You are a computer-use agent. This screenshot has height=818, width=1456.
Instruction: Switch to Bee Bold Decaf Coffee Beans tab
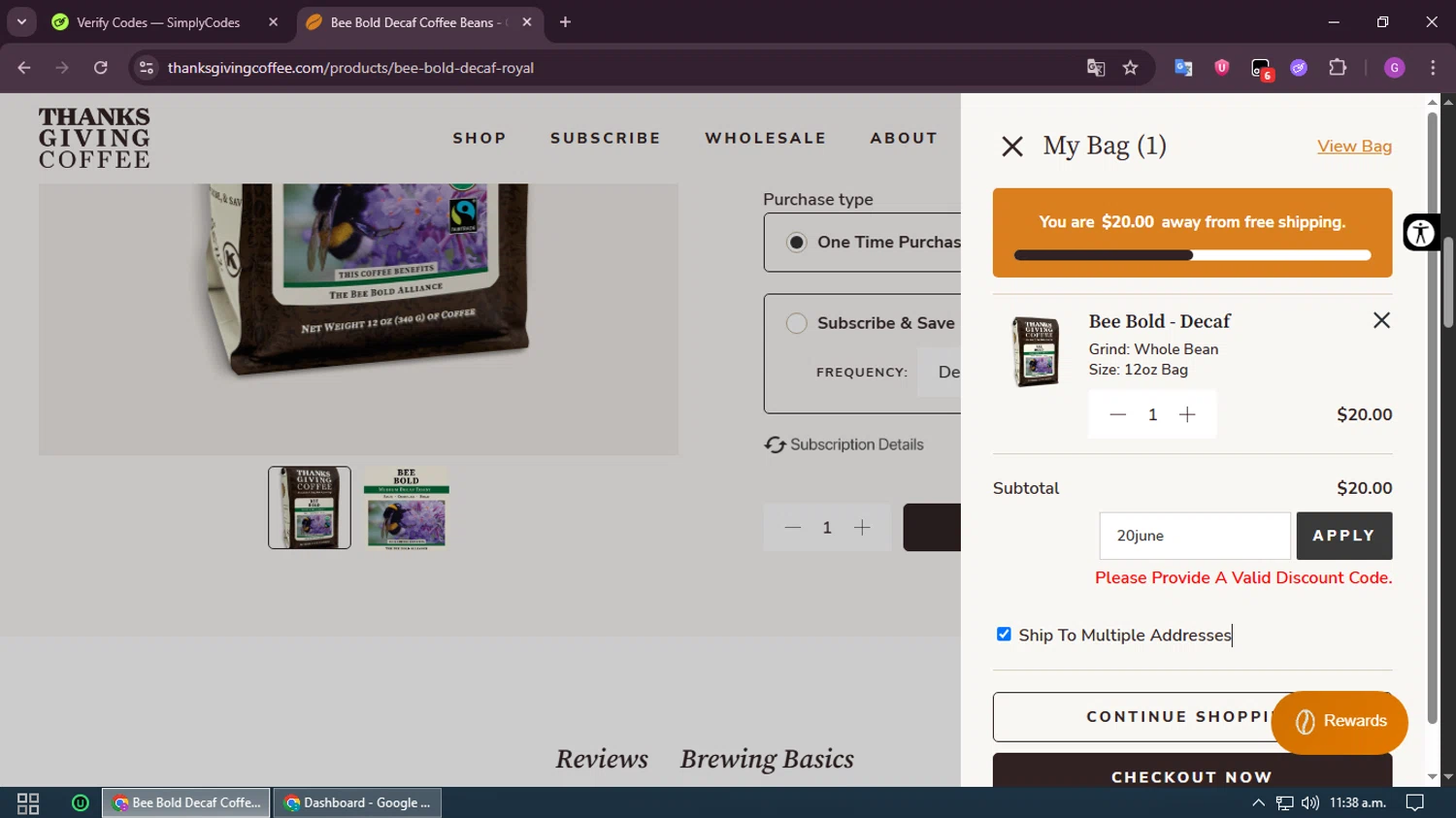click(419, 22)
